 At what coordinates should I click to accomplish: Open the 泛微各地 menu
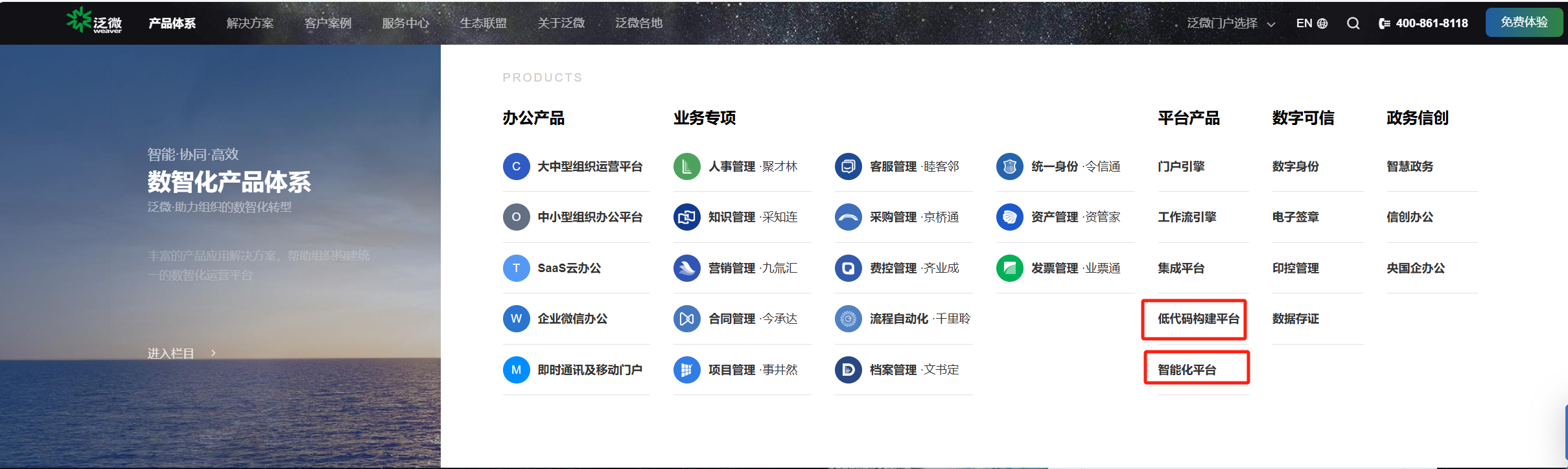coord(638,23)
